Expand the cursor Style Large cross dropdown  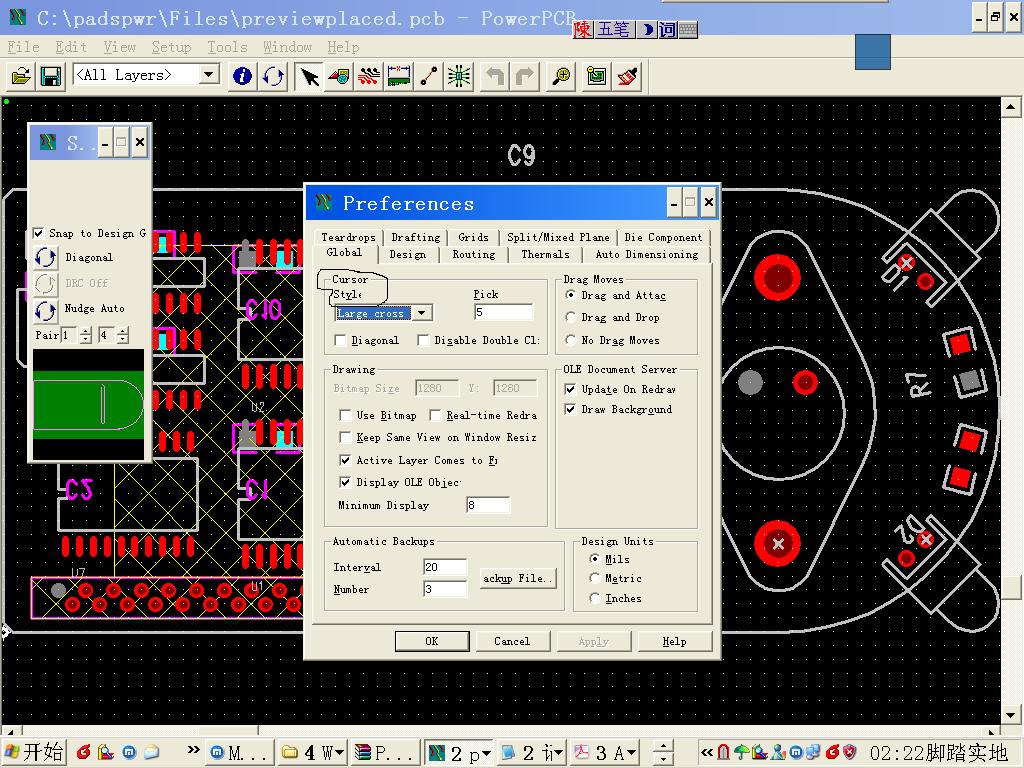coord(422,313)
